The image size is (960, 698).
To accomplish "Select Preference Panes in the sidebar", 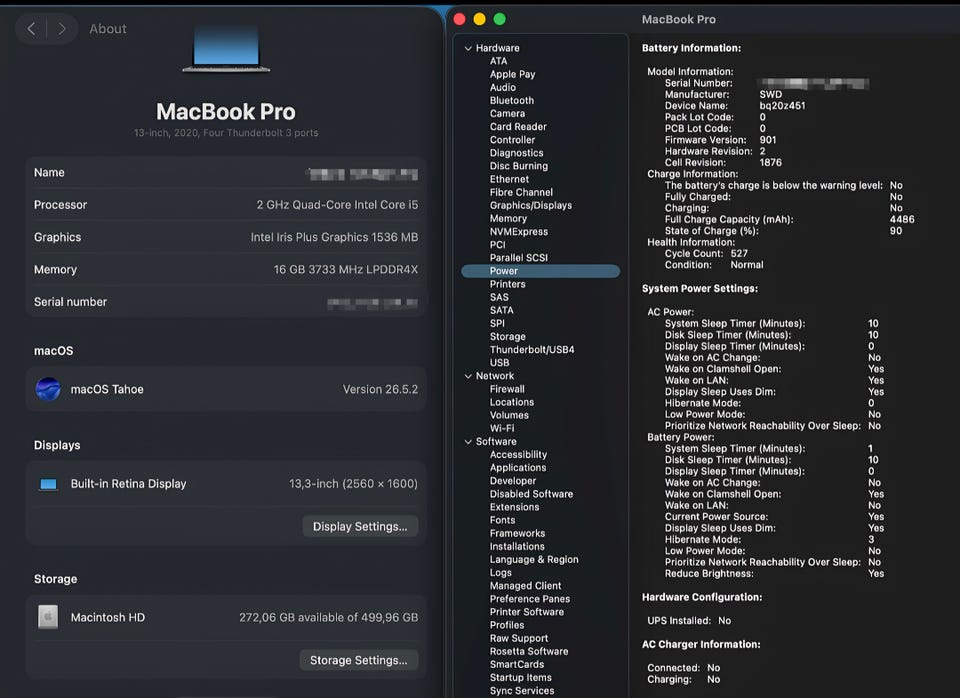I will pyautogui.click(x=530, y=599).
